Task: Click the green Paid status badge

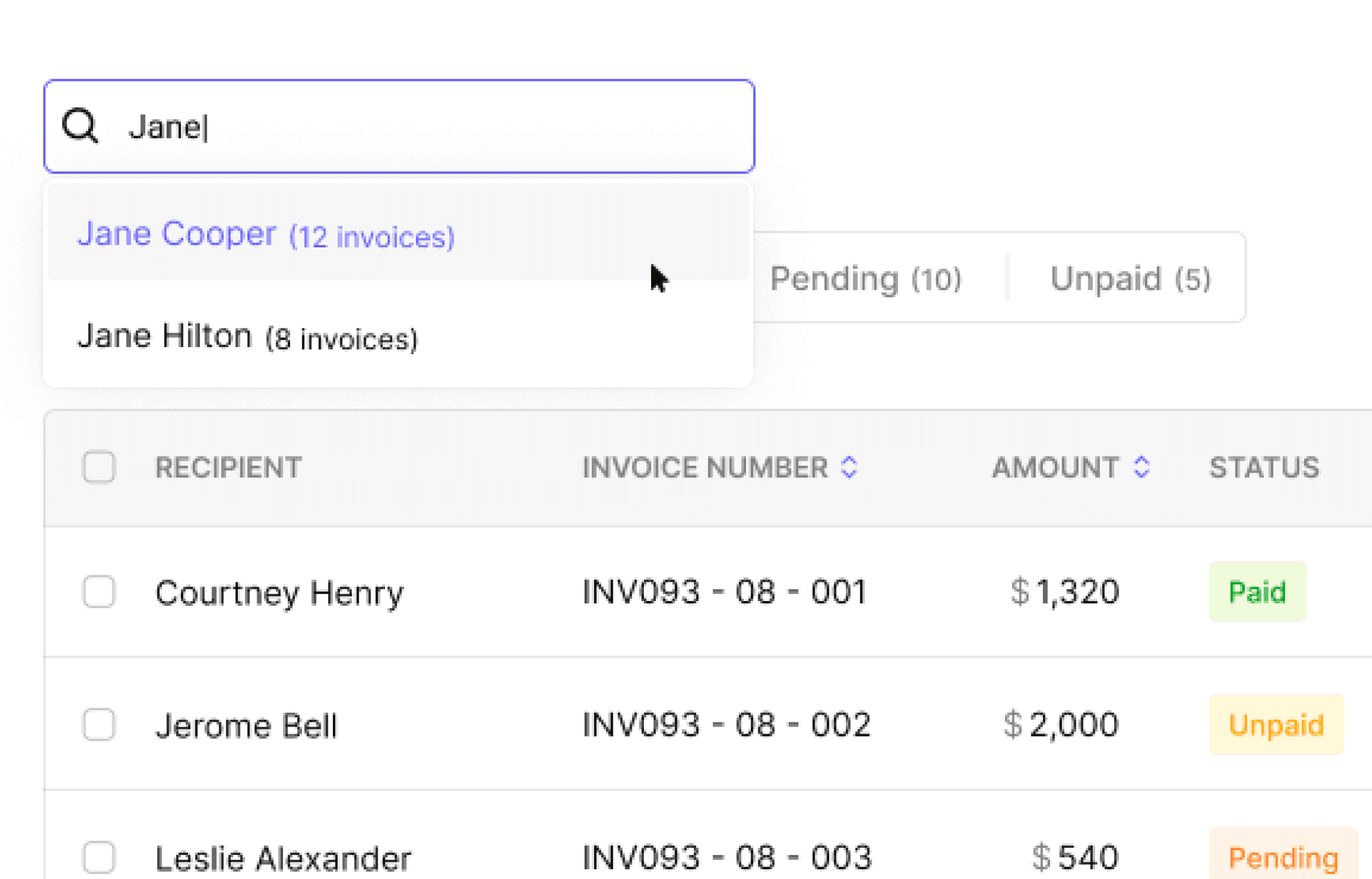Action: pos(1257,592)
